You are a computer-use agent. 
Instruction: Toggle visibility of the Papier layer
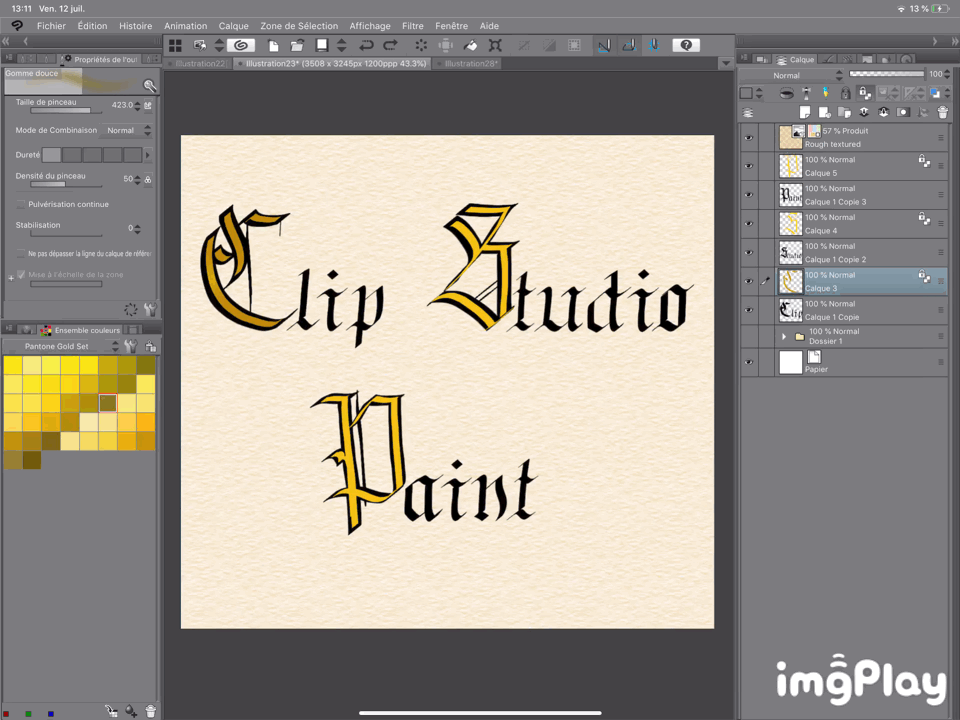pos(748,362)
